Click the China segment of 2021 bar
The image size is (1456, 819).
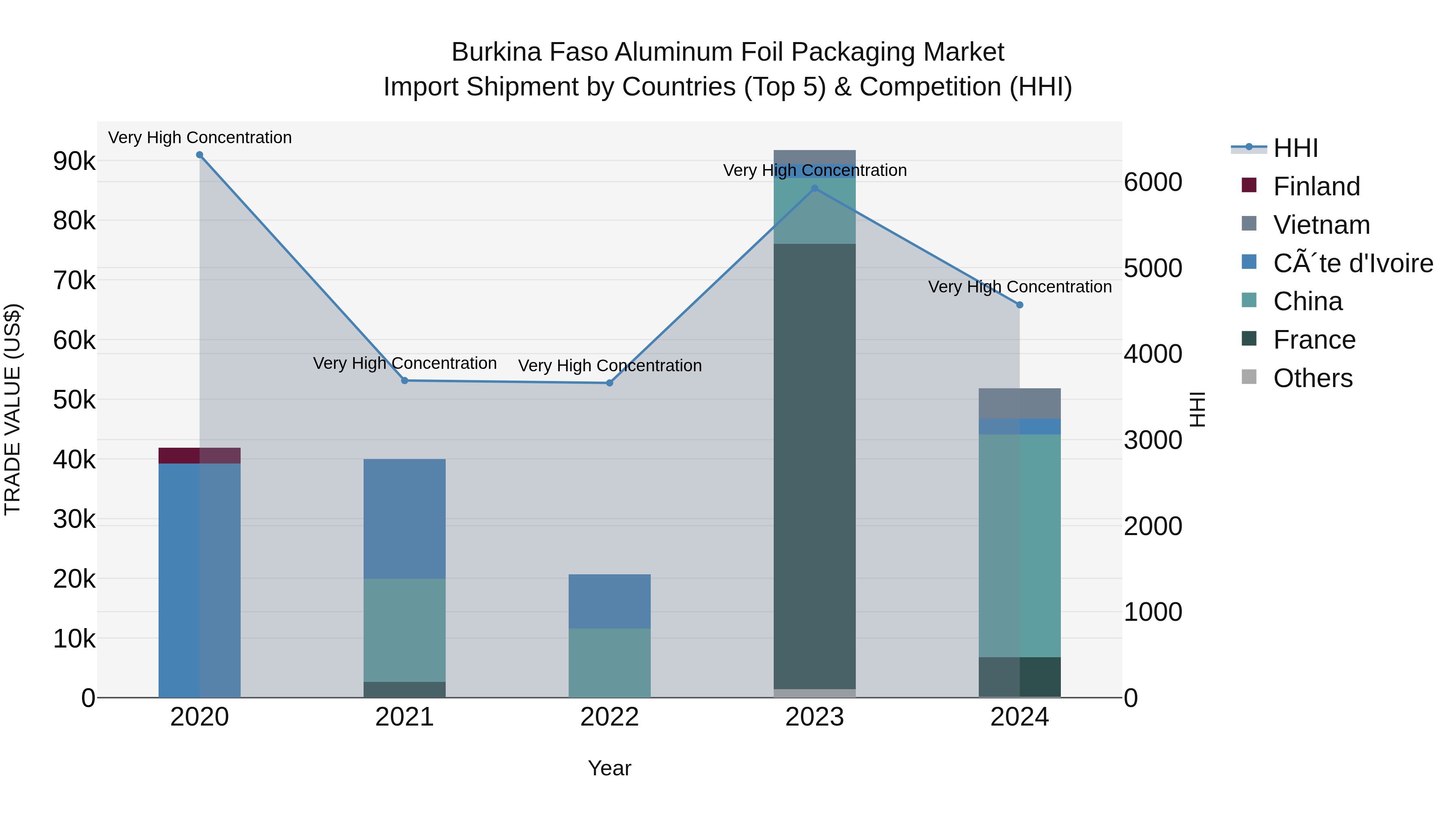[x=405, y=630]
